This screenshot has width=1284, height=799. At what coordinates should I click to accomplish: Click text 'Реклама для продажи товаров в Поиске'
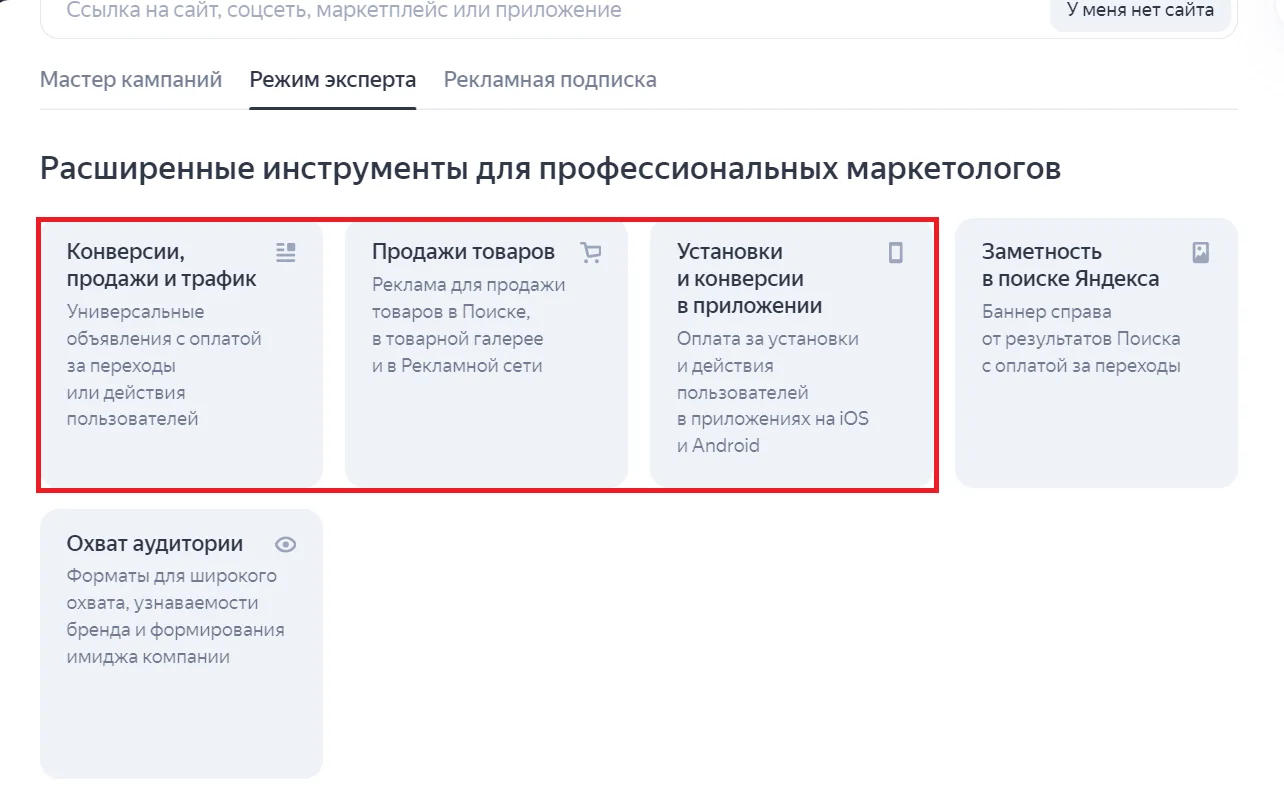[469, 298]
